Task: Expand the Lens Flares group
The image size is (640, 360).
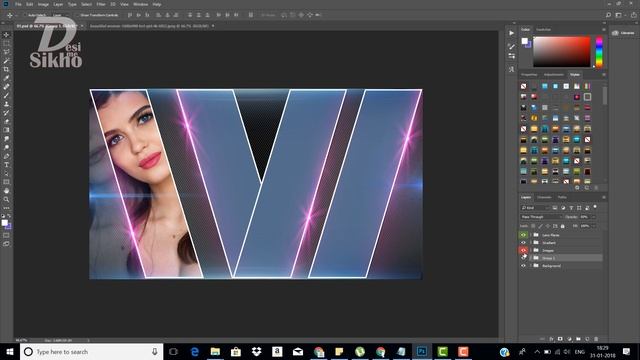Action: [x=531, y=235]
